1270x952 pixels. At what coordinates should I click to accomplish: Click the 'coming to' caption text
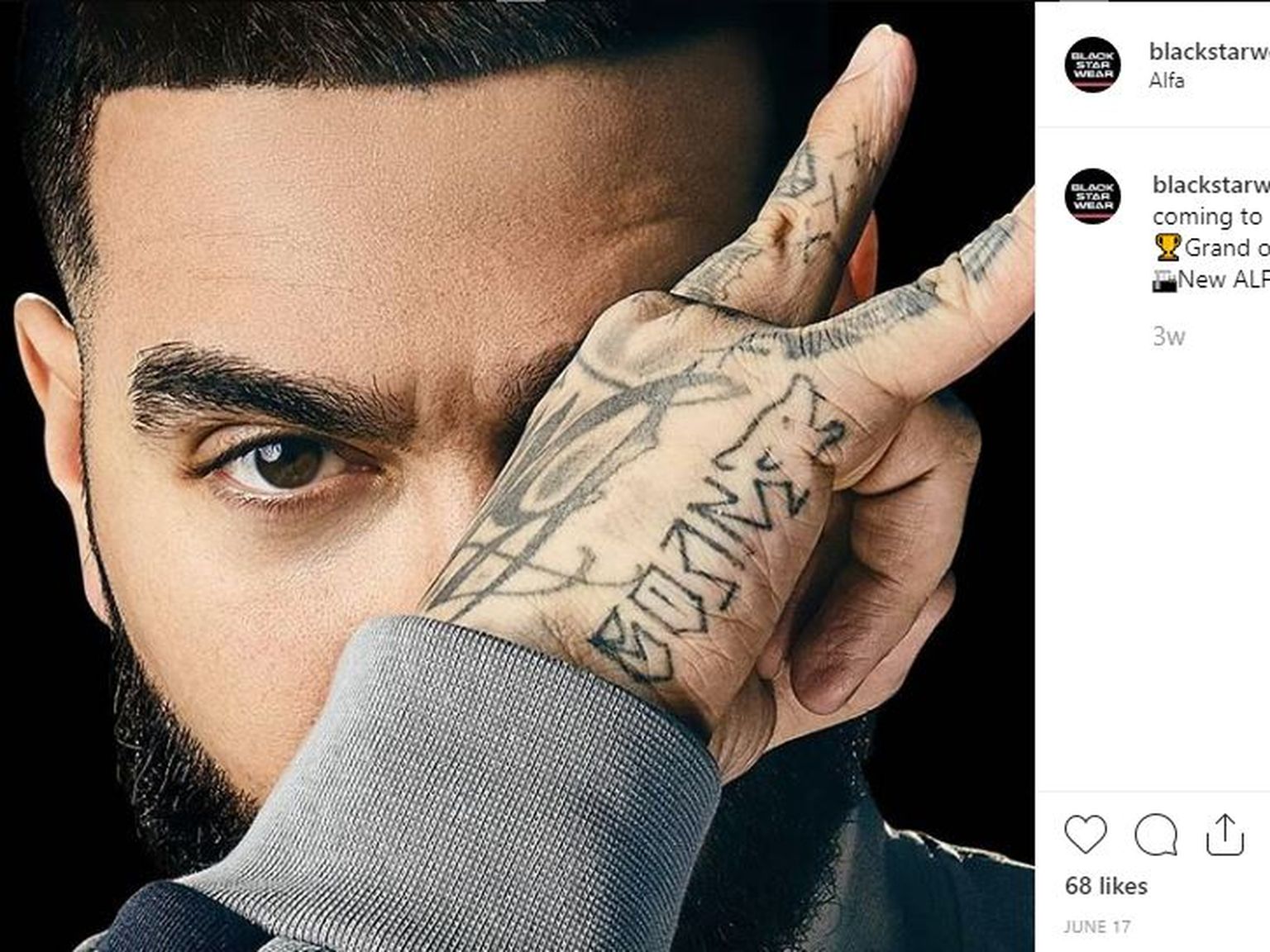[1207, 217]
